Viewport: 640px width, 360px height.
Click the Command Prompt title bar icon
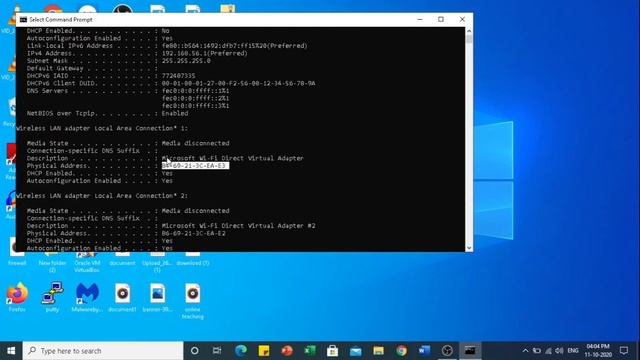[23, 20]
